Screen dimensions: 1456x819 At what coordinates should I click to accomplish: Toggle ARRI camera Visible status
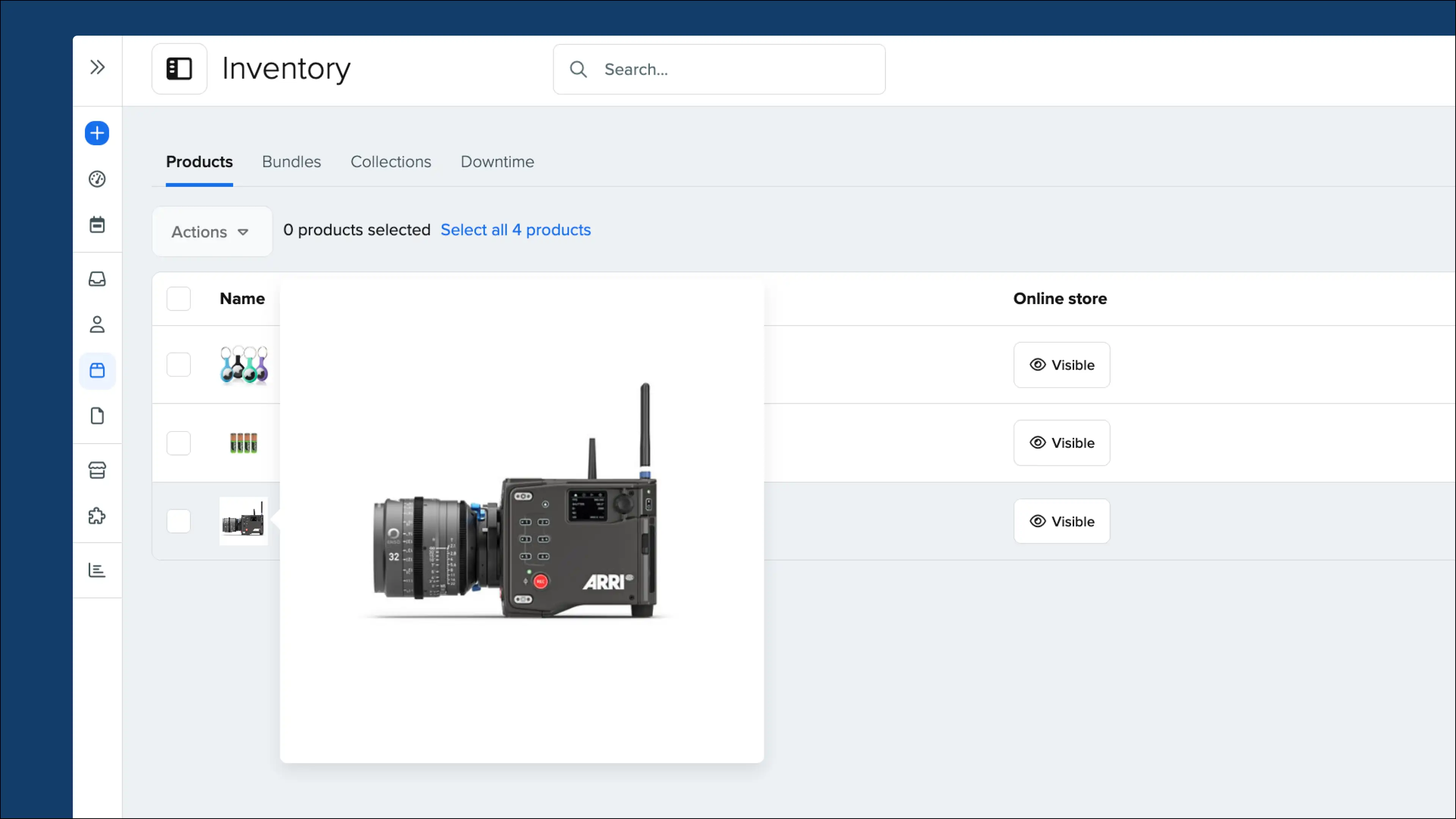tap(1062, 521)
